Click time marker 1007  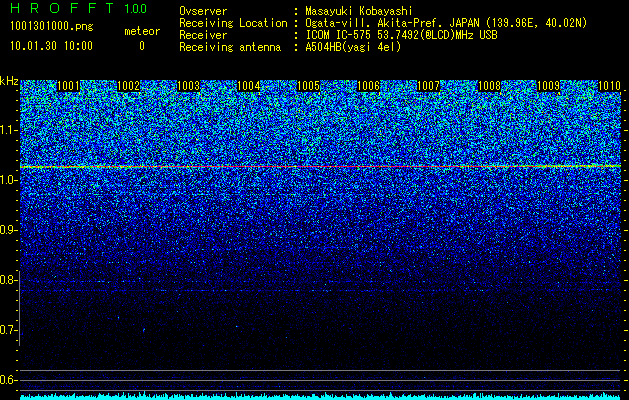pyautogui.click(x=428, y=86)
